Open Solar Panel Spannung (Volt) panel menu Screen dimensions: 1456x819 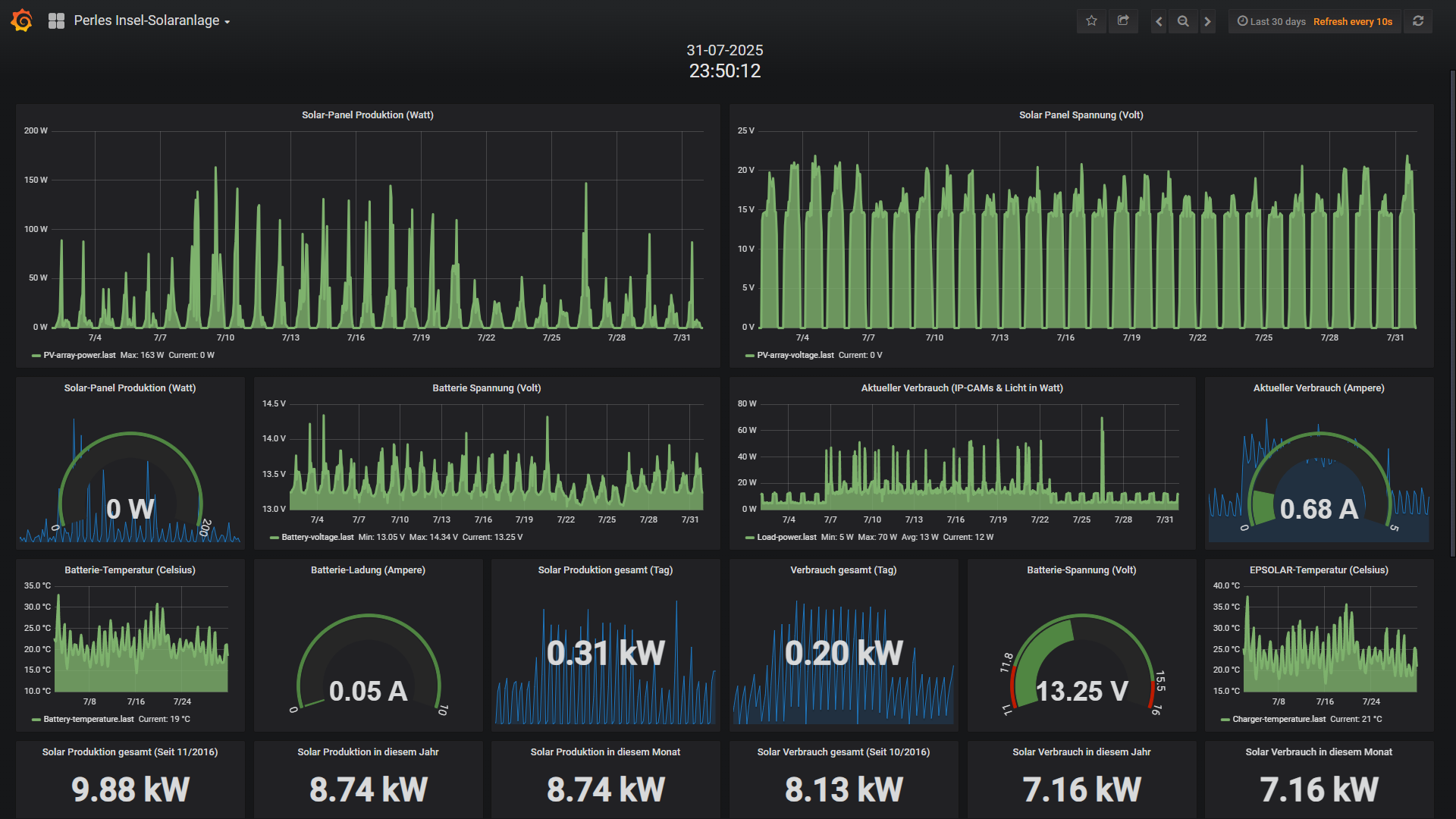[1081, 115]
